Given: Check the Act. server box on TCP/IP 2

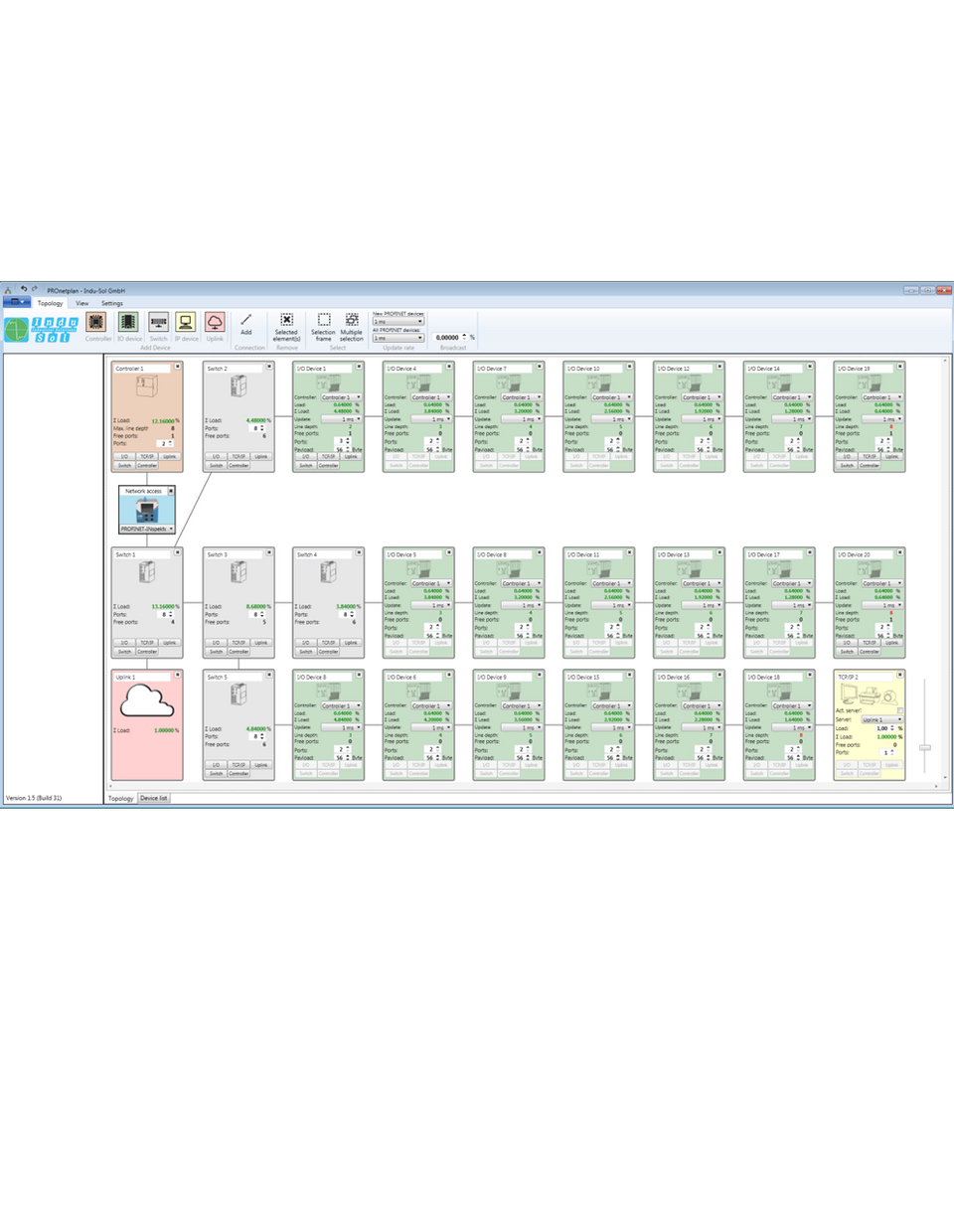Looking at the screenshot, I should point(900,710).
